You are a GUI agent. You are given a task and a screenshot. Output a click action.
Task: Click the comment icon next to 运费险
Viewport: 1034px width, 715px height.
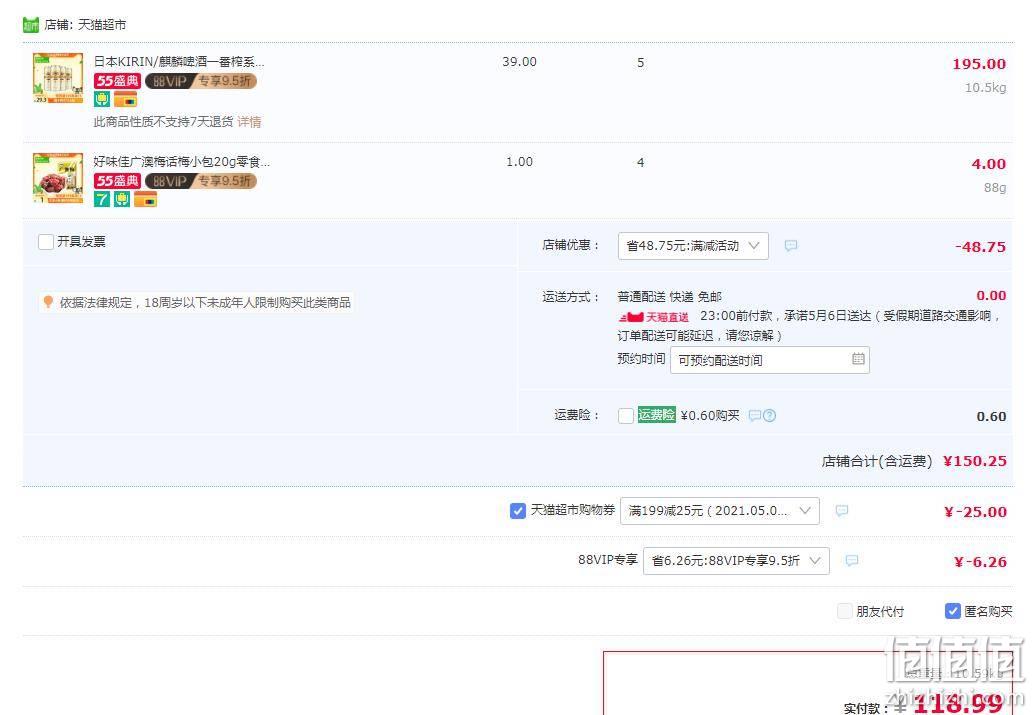tap(755, 416)
